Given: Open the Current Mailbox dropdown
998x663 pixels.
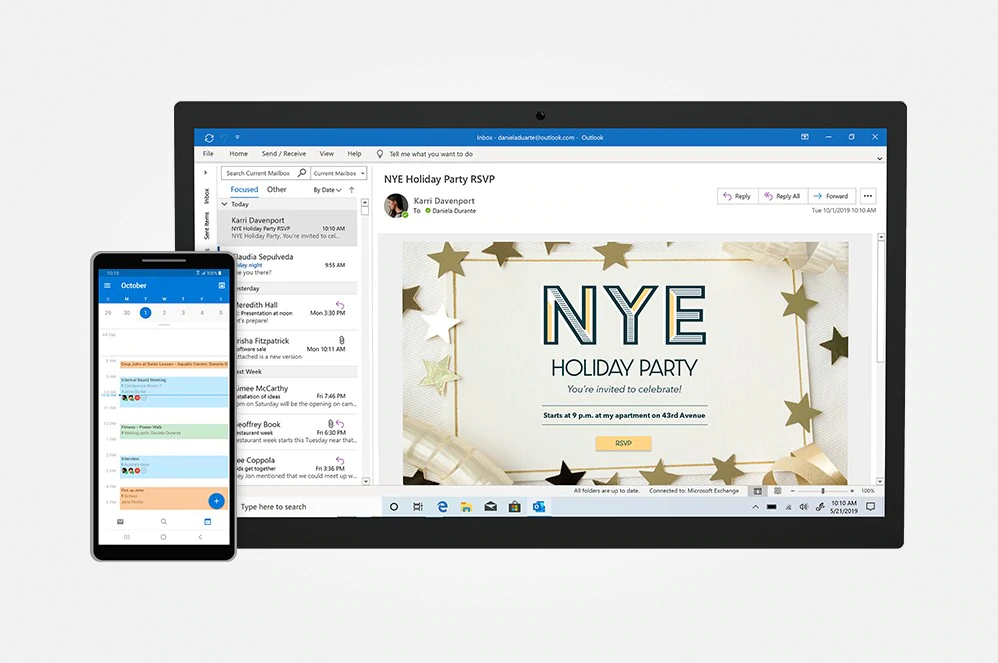Looking at the screenshot, I should 362,172.
